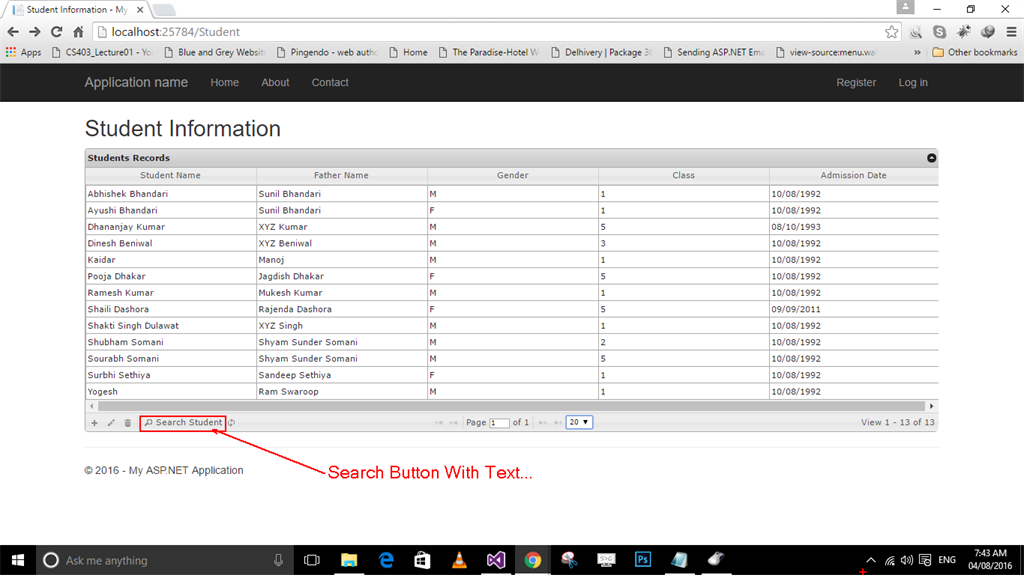1024x575 pixels.
Task: Open Other bookmarks folder
Action: [974, 52]
